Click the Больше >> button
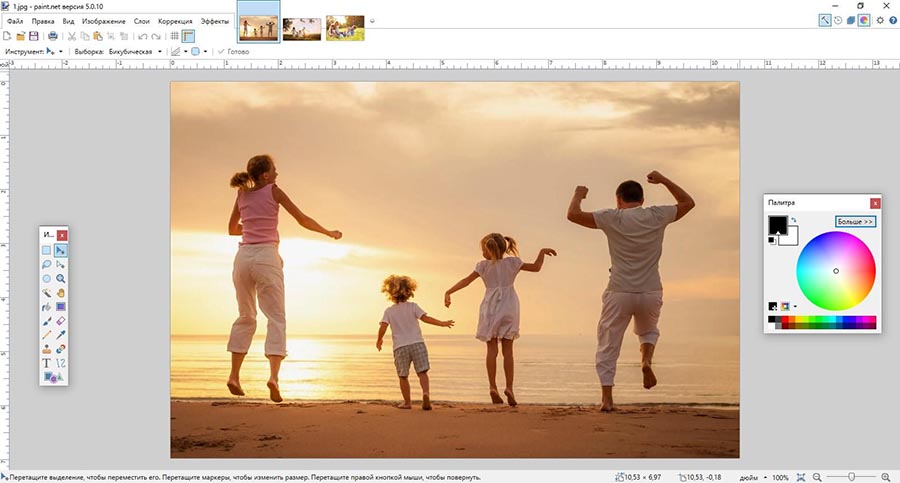900x483 pixels. click(855, 221)
